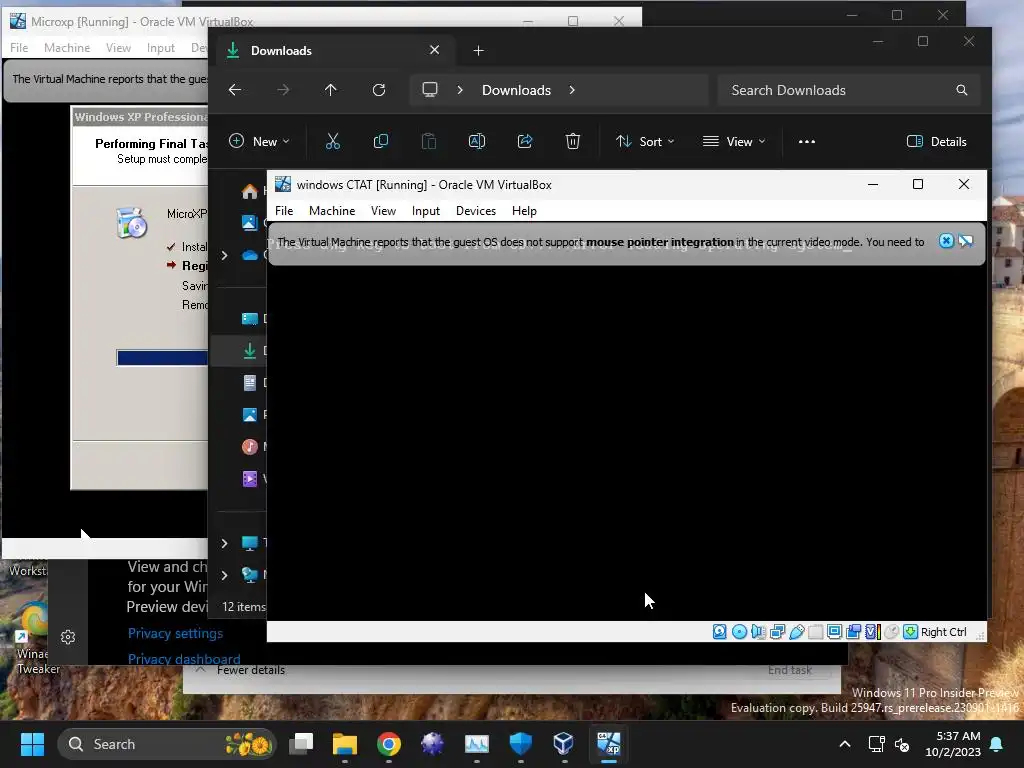
Task: Open File menu in windows CTAT VirtualBox
Action: click(284, 210)
